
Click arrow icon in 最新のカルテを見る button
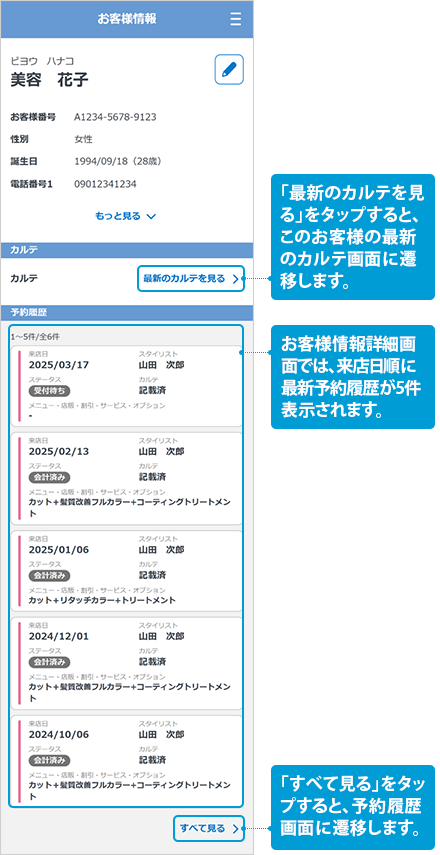point(236,279)
